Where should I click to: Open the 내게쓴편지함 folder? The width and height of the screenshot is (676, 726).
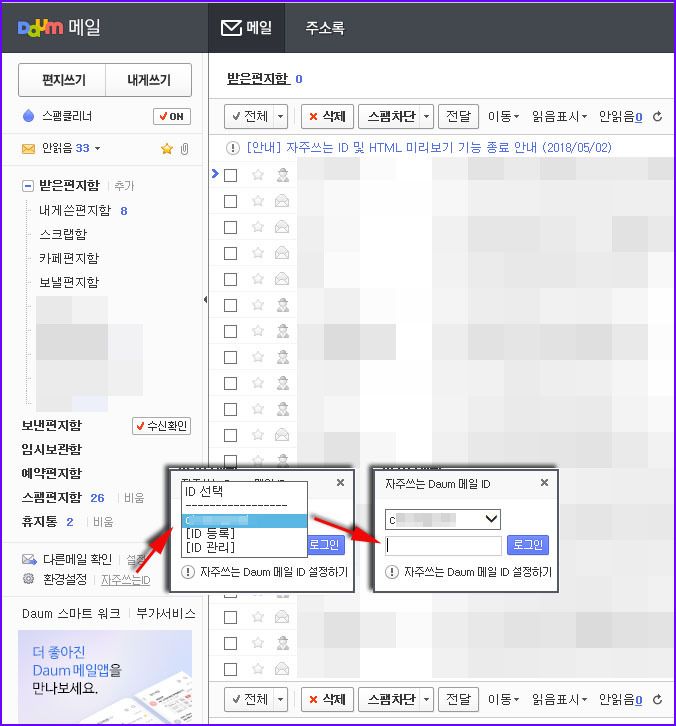click(x=75, y=211)
